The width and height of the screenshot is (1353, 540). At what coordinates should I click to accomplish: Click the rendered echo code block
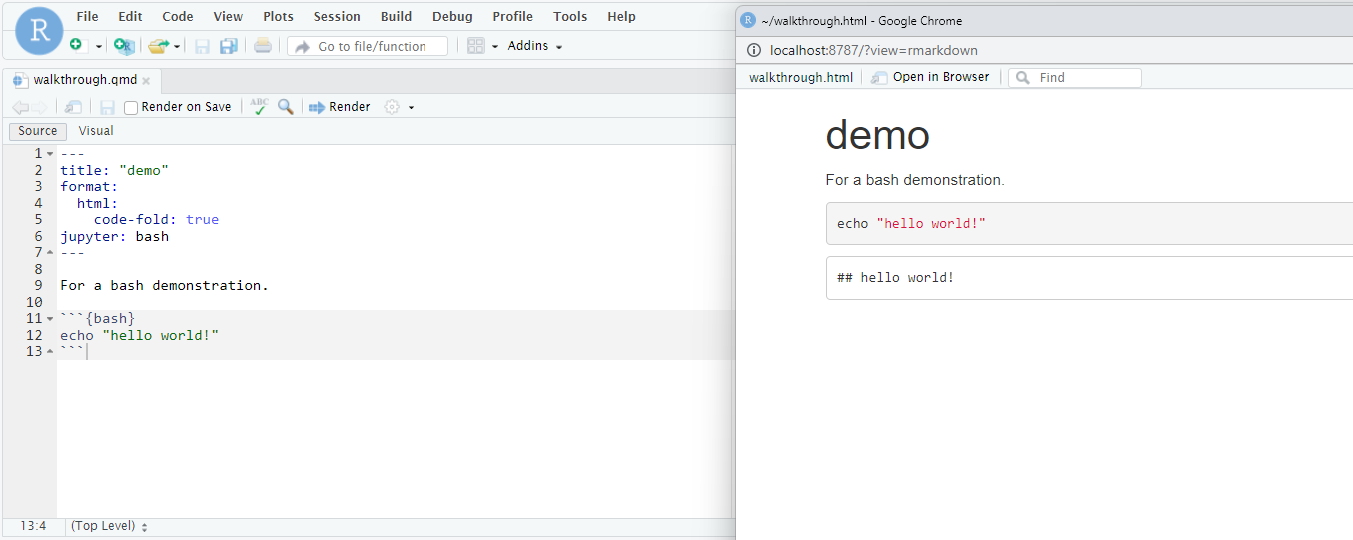click(1089, 223)
